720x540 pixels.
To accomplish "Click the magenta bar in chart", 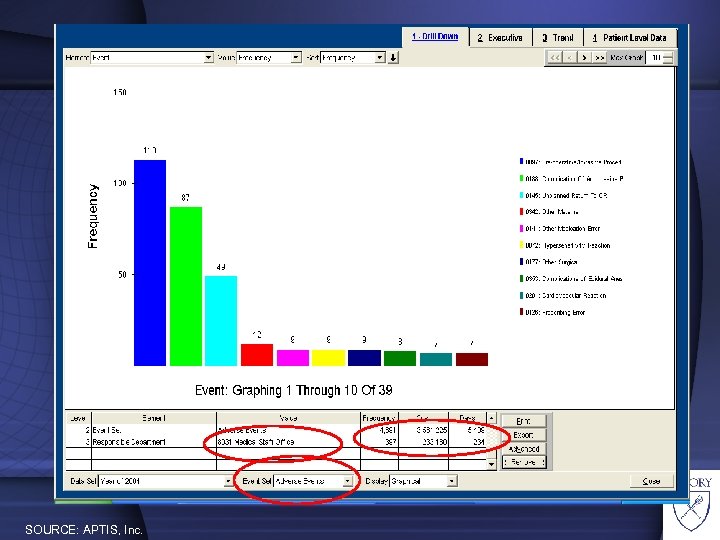I will [292, 358].
